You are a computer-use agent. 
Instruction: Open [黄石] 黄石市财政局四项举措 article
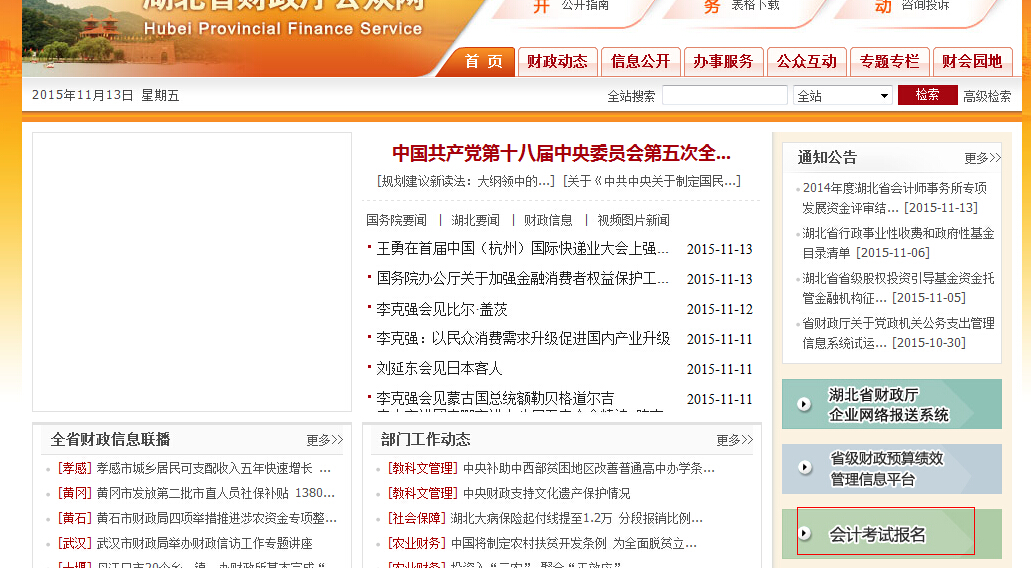pos(197,518)
